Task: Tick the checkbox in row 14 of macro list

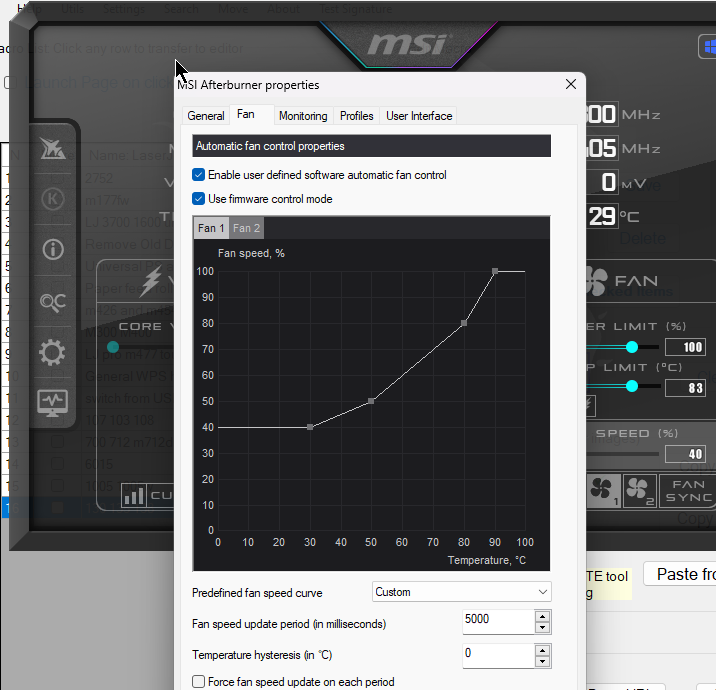Action: [57, 464]
